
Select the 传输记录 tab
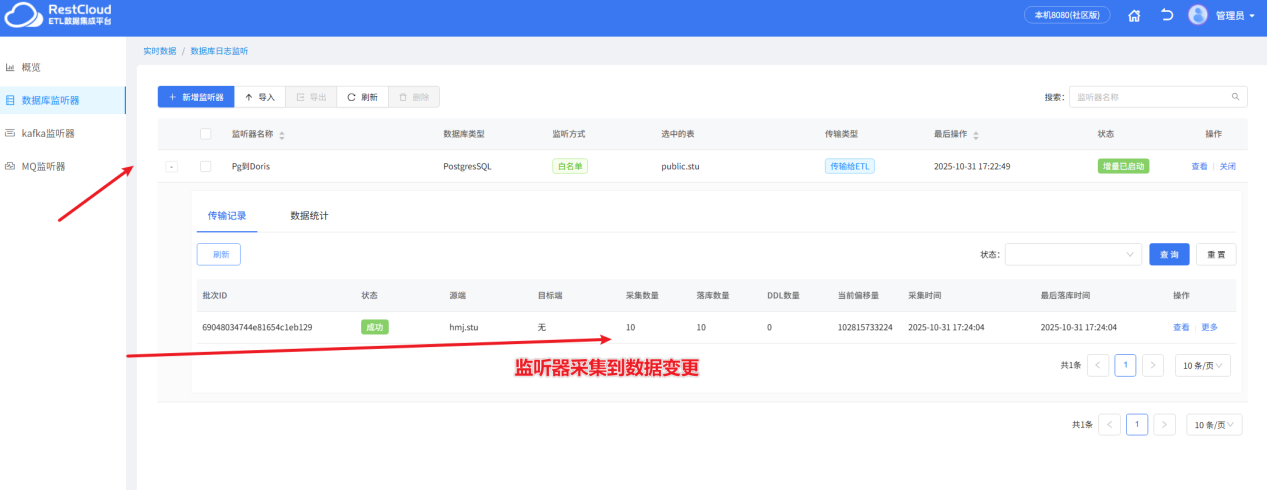tap(226, 215)
